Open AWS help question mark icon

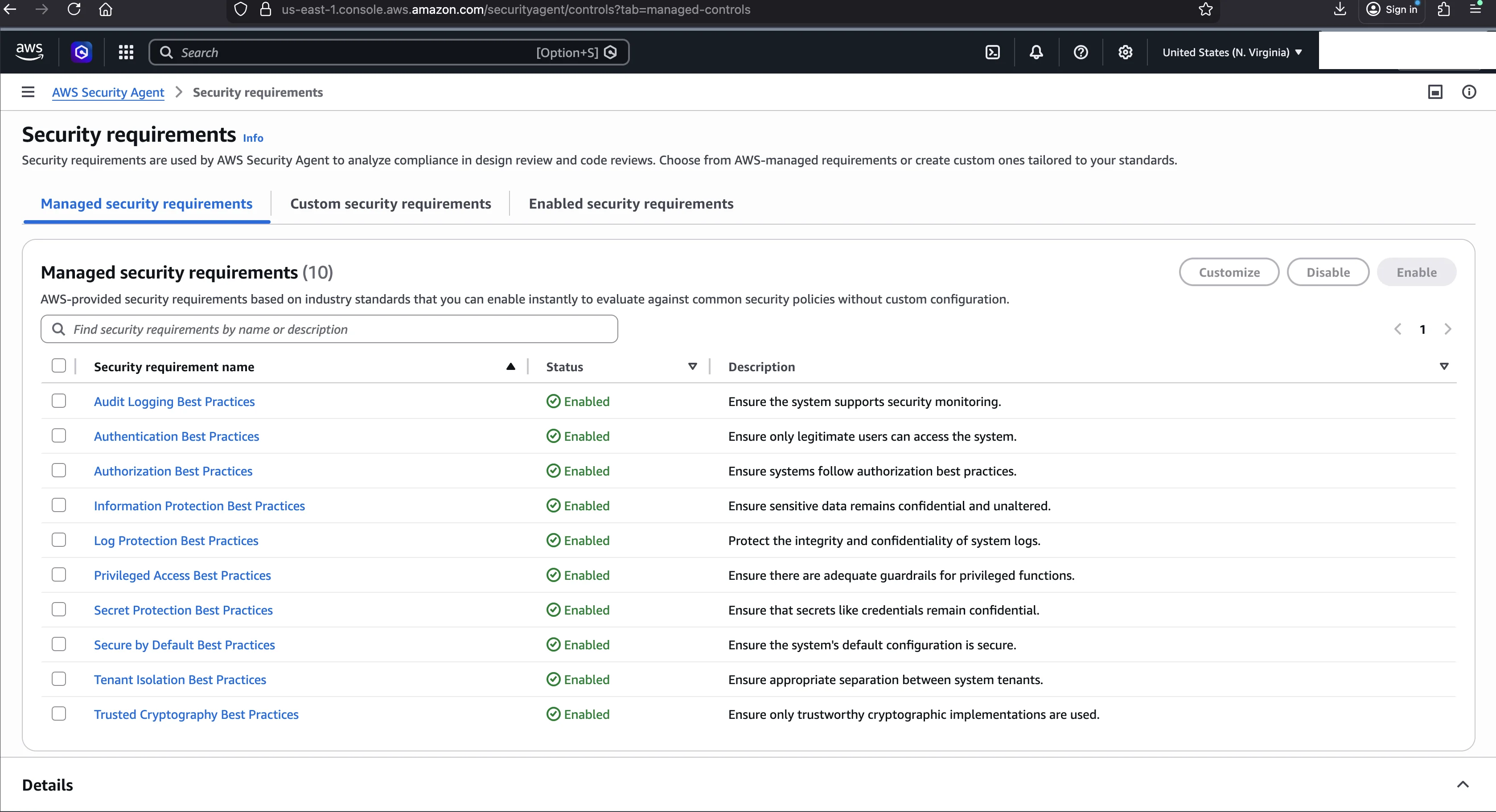pyautogui.click(x=1081, y=52)
